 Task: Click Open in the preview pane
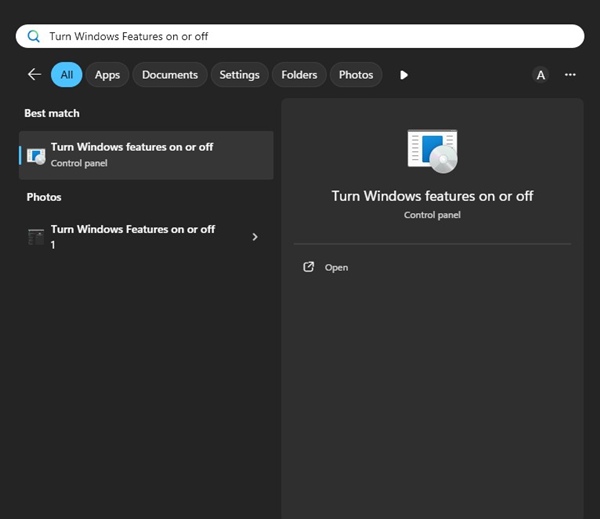tap(336, 267)
